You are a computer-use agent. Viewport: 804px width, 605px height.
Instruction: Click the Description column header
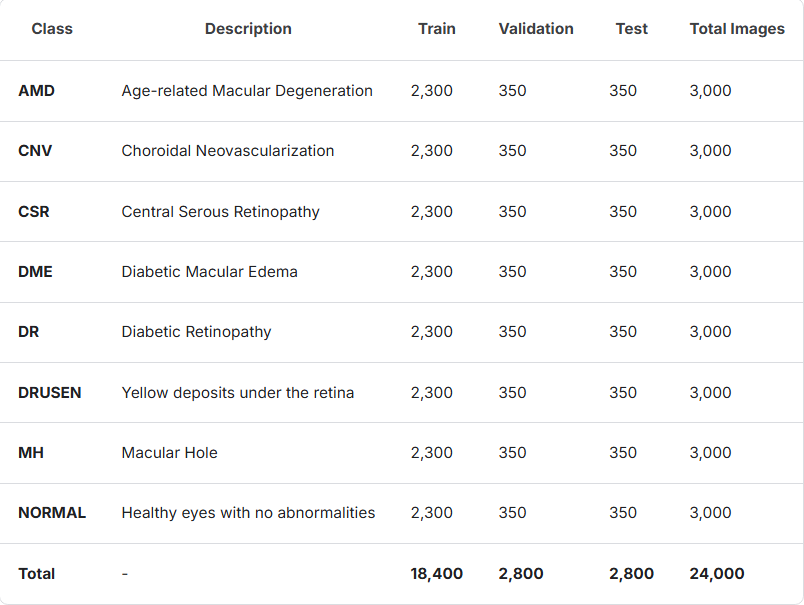[x=248, y=29]
